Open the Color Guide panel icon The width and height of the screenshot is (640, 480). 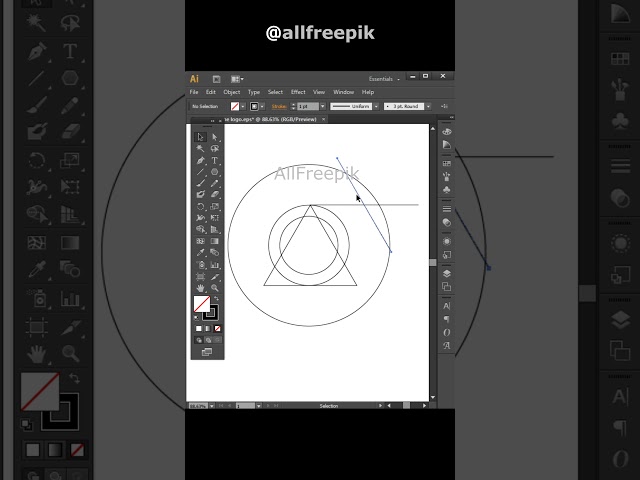pos(447,144)
